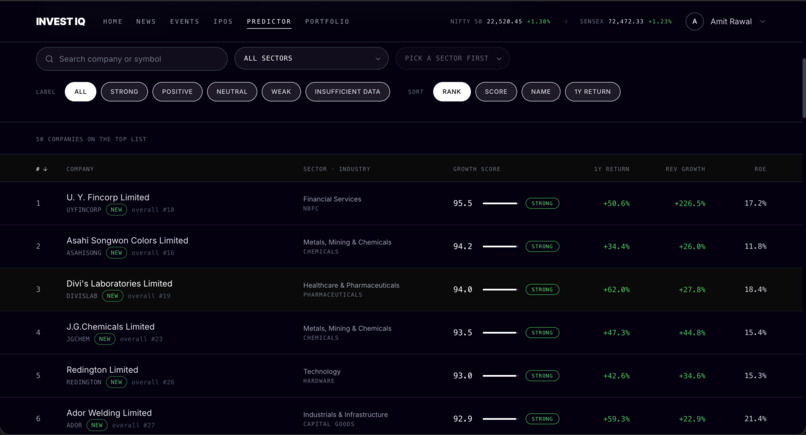
Task: Filter by Strong label
Action: [124, 92]
